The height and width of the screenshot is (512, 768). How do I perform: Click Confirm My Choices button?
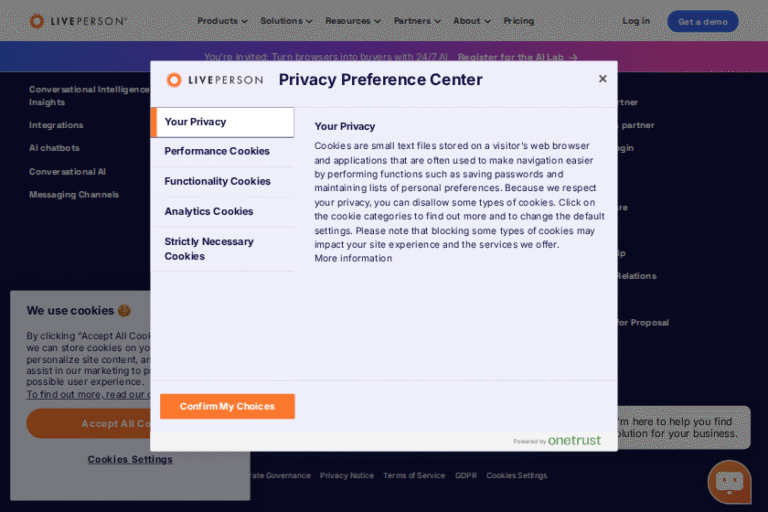point(227,406)
